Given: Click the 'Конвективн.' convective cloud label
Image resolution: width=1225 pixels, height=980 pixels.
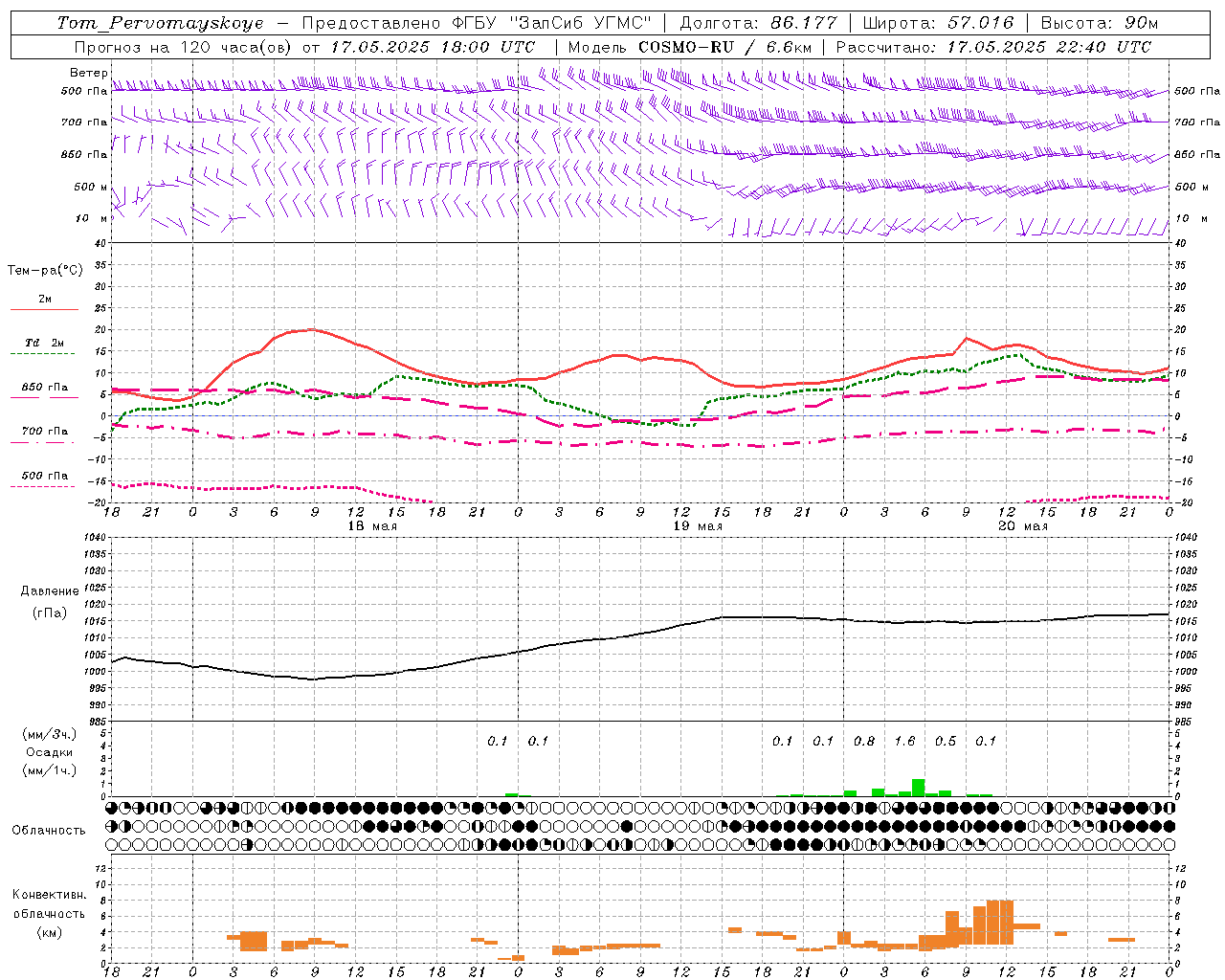Looking at the screenshot, I should (x=49, y=895).
